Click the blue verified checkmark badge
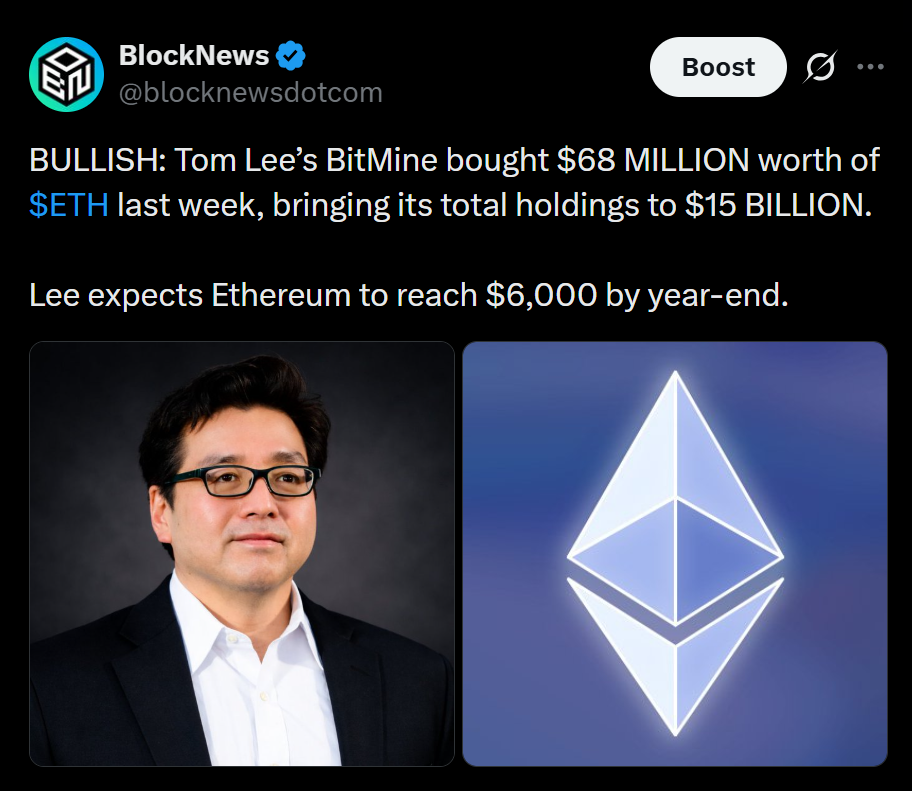 pyautogui.click(x=290, y=56)
